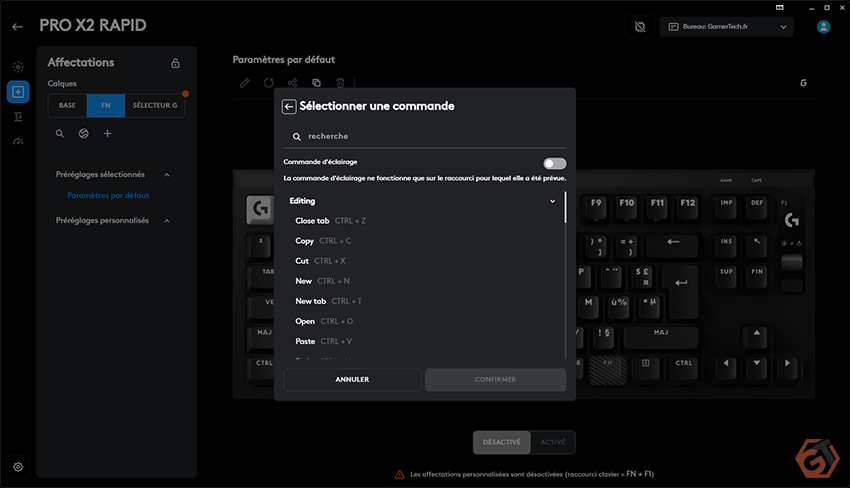
Task: Click the CONFIRMER button
Action: (495, 380)
